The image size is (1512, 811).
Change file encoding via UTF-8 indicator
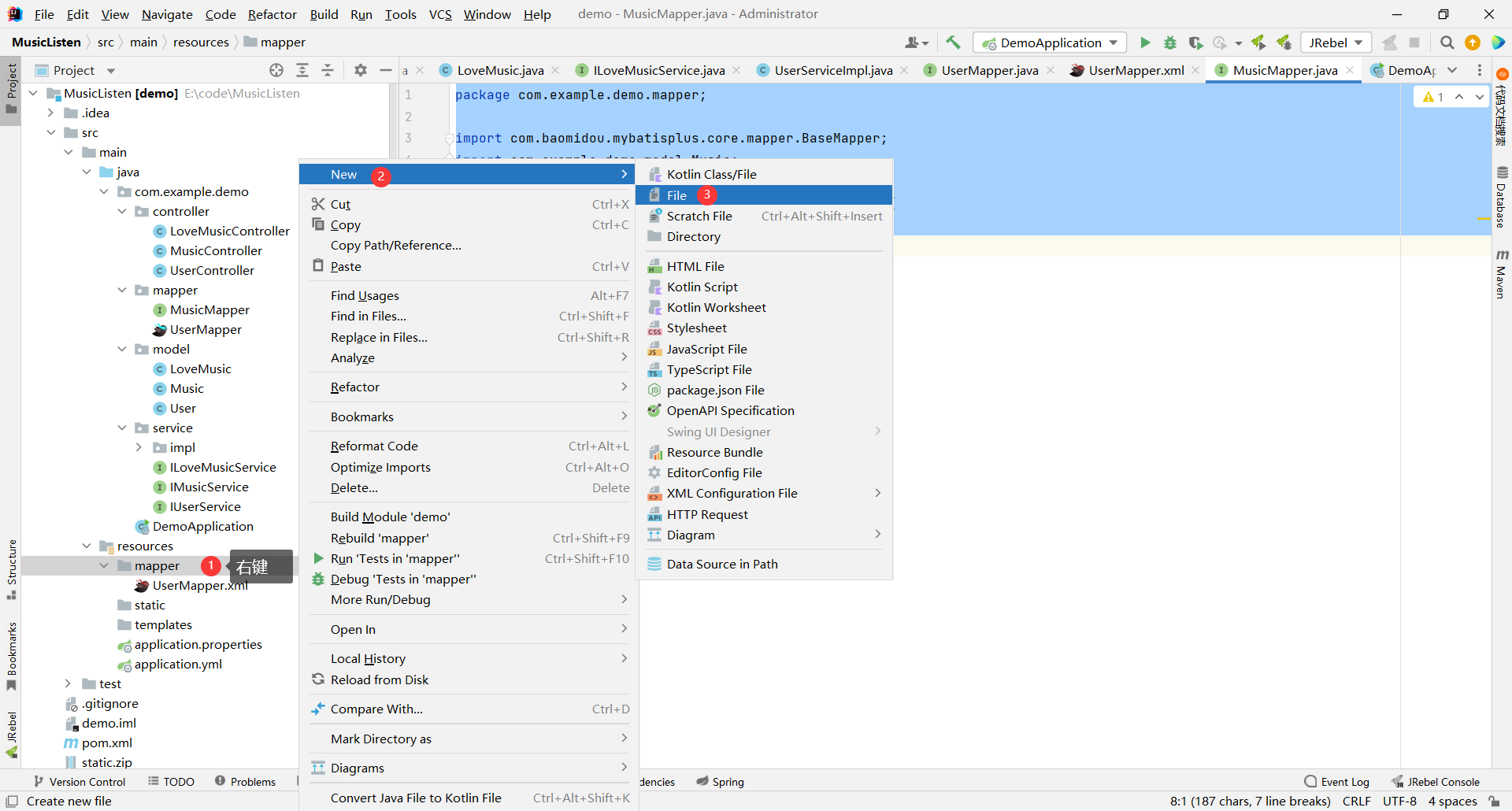click(1399, 801)
